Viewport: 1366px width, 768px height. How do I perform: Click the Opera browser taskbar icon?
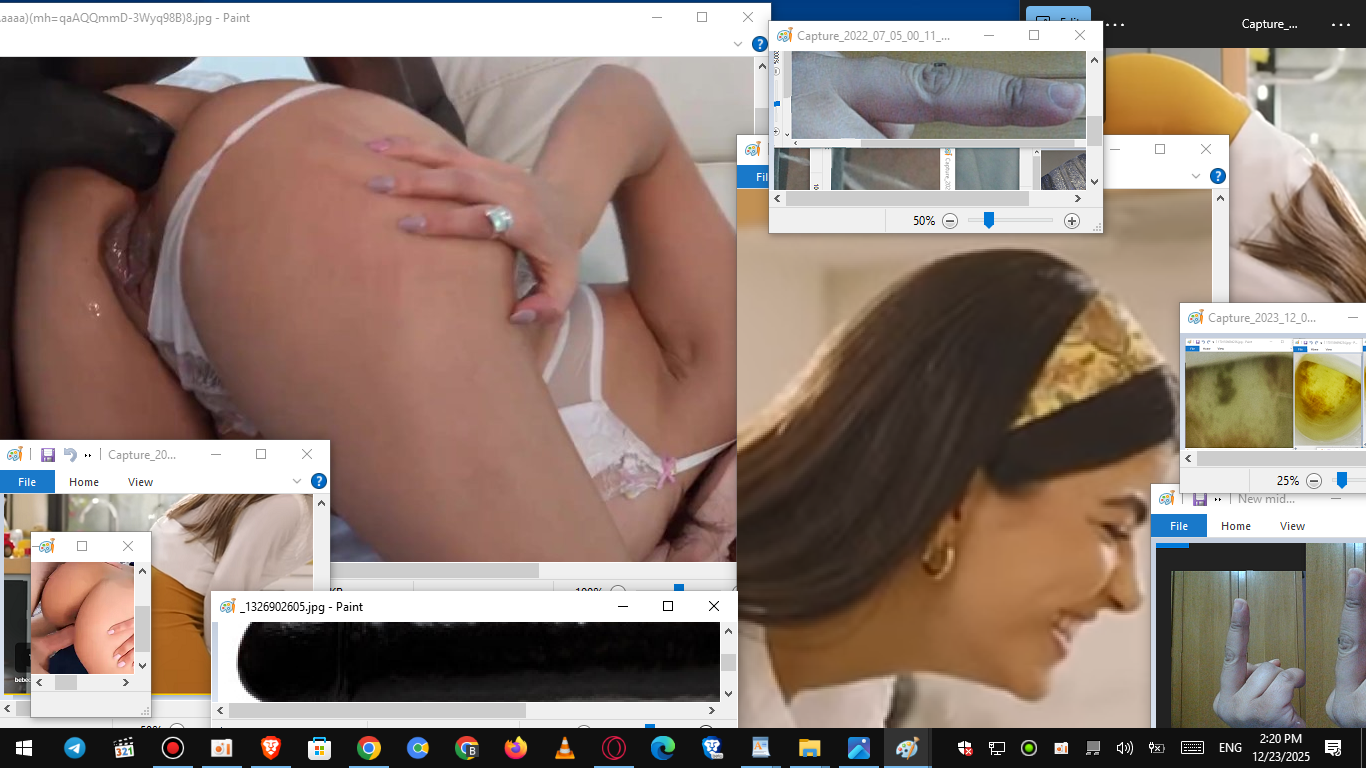614,748
